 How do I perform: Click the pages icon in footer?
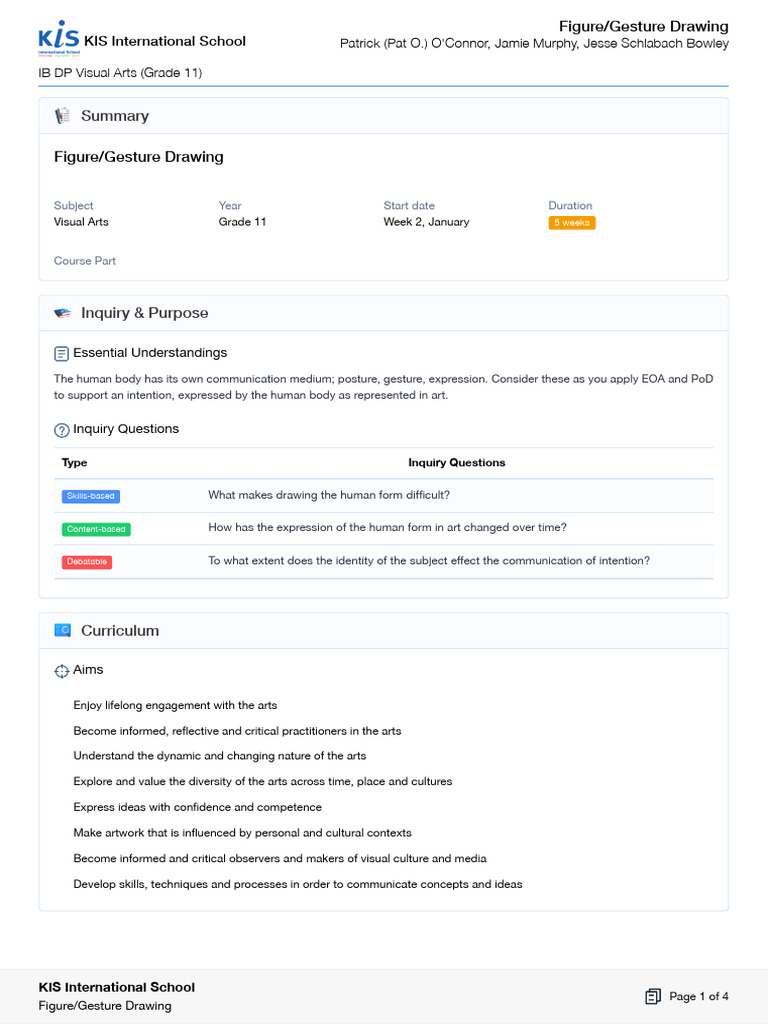(x=653, y=996)
